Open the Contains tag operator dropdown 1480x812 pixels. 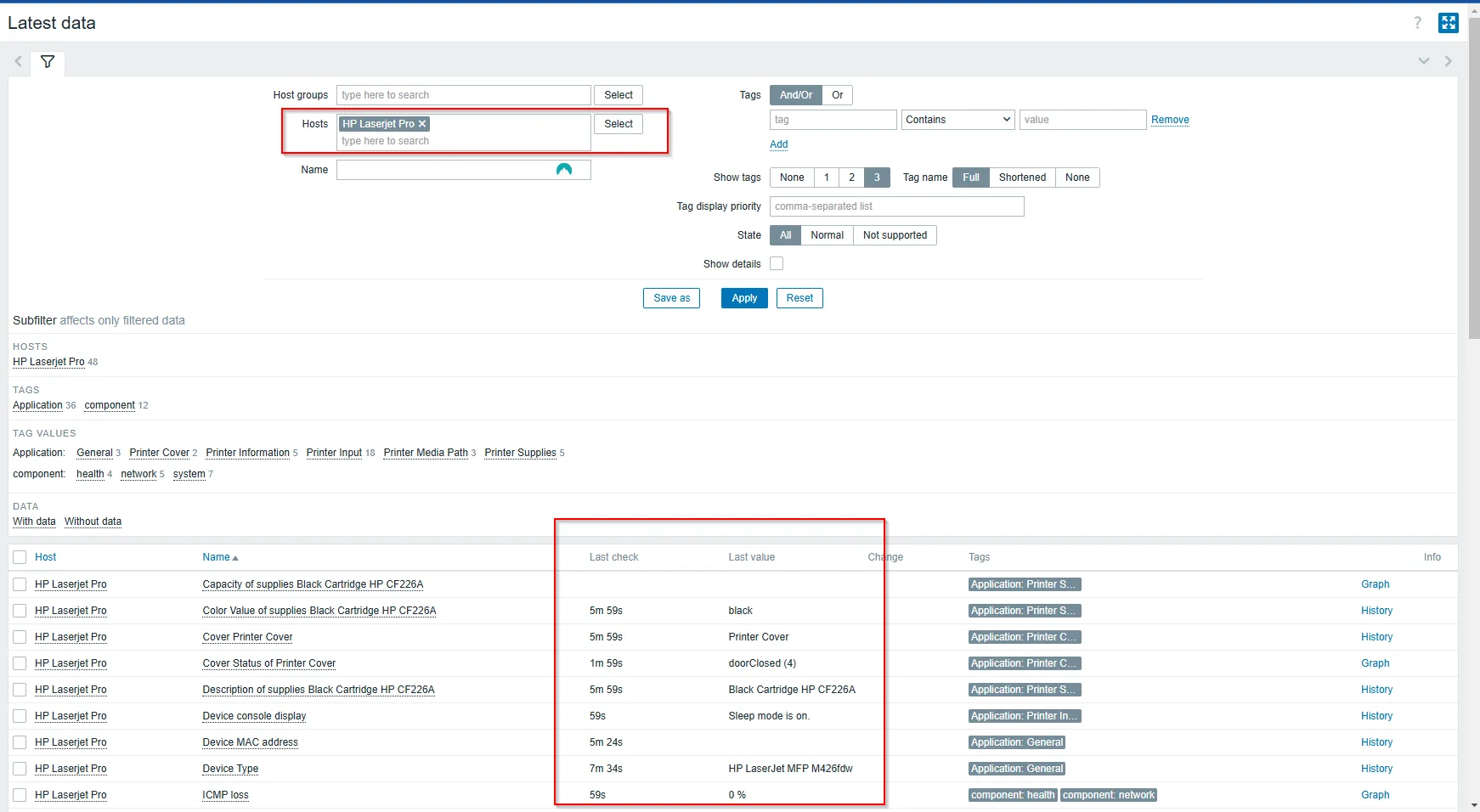pyautogui.click(x=957, y=120)
